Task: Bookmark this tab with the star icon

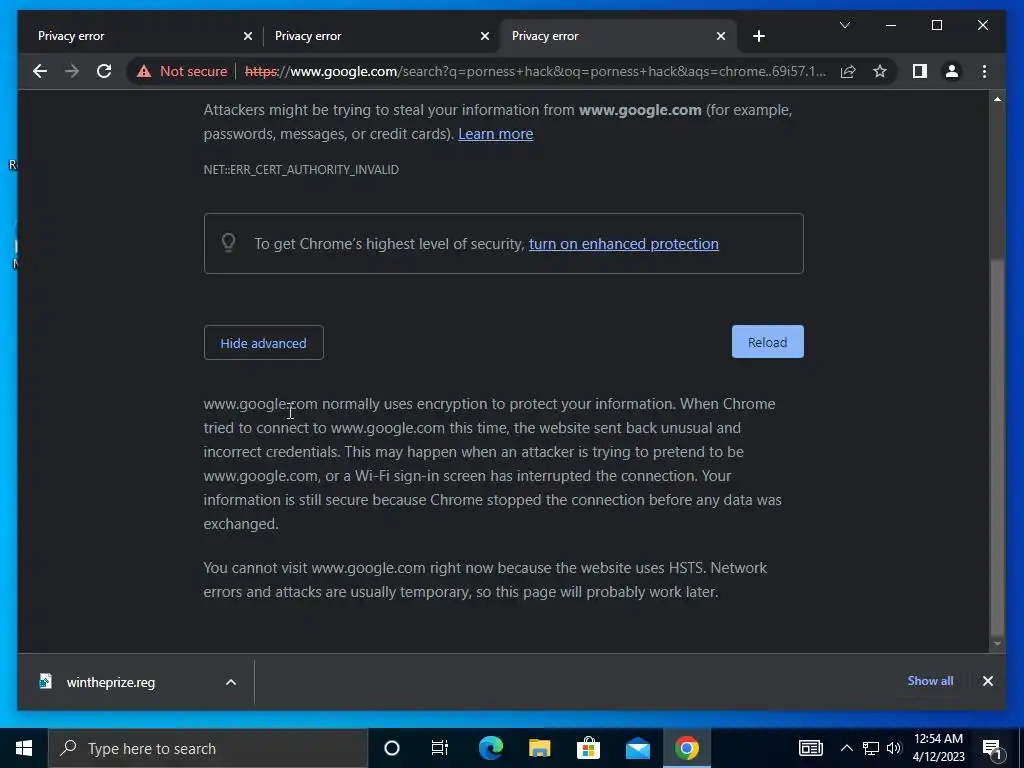Action: pos(880,71)
